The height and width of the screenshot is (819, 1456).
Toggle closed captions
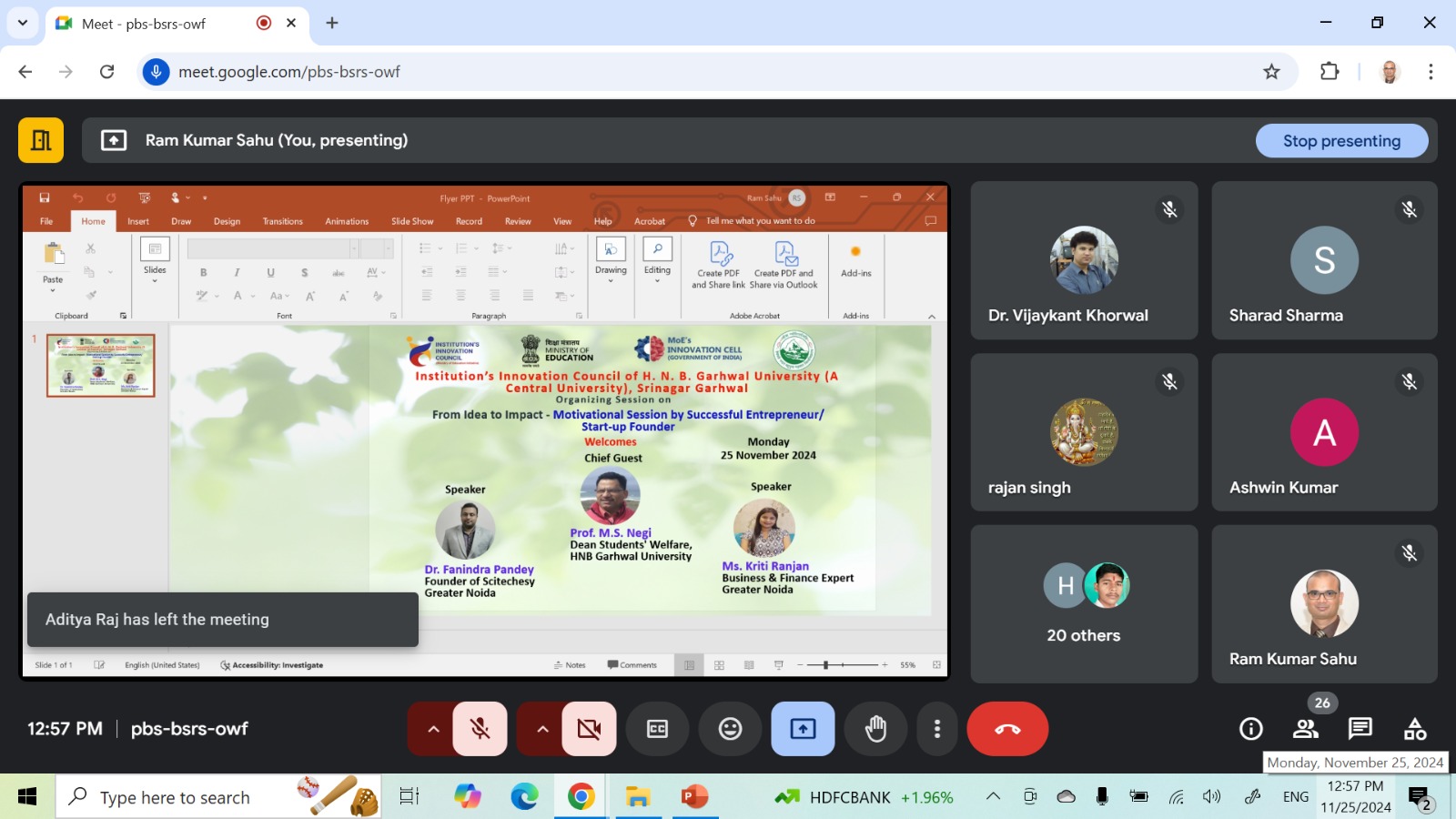click(x=657, y=729)
